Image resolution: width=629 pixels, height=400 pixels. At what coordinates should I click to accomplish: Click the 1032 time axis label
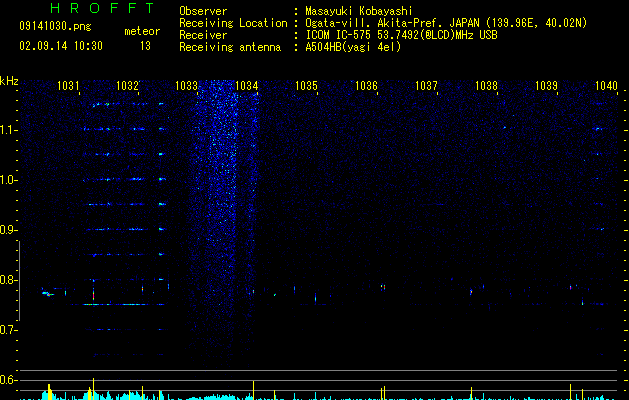tap(127, 85)
